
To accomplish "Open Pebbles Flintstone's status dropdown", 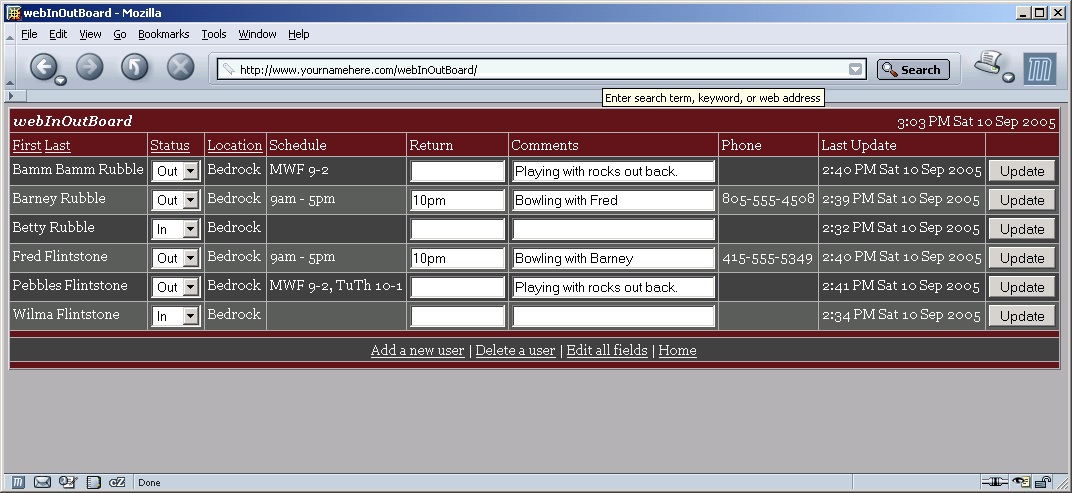I will click(x=176, y=287).
